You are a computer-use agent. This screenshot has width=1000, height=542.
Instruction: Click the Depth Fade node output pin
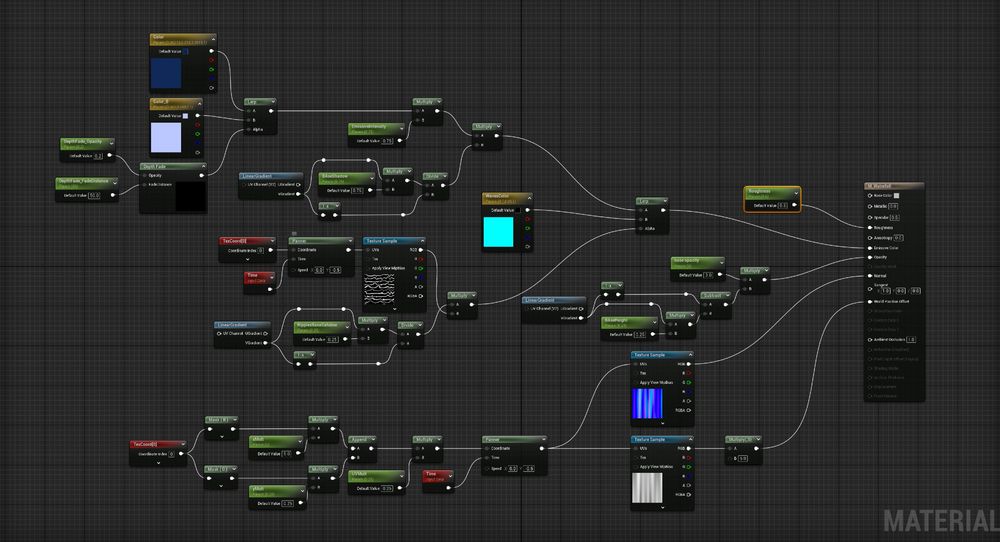[202, 175]
